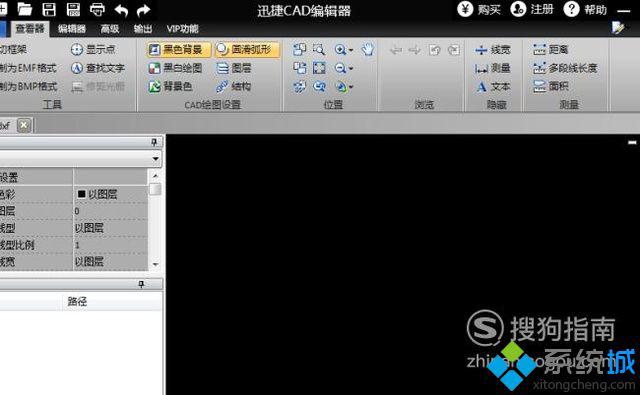Toggle the 黑白绘图 option
This screenshot has height=395, width=640.
point(175,68)
